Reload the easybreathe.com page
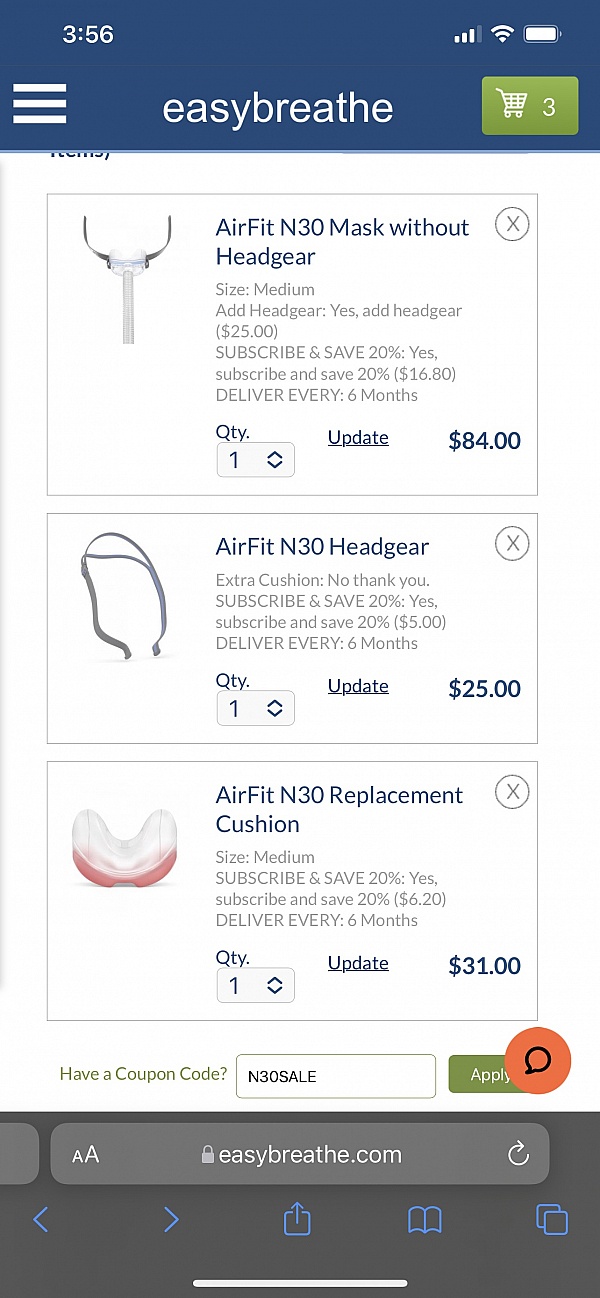The width and height of the screenshot is (600, 1298). [518, 1155]
